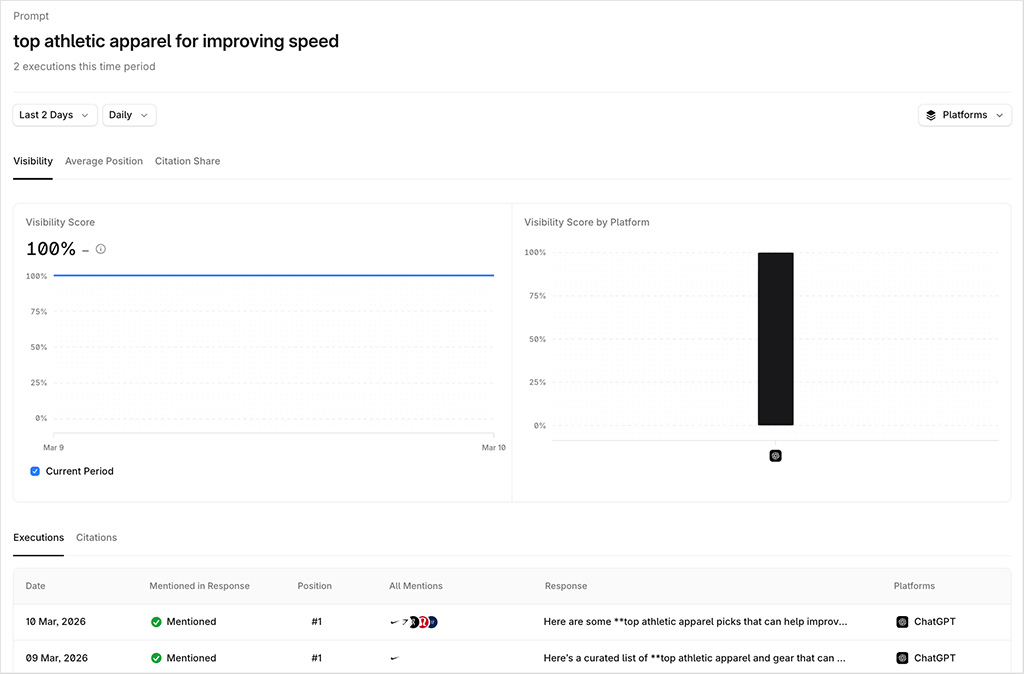The width and height of the screenshot is (1024, 674).
Task: Click the New Balance mention icon
Action: tap(432, 621)
